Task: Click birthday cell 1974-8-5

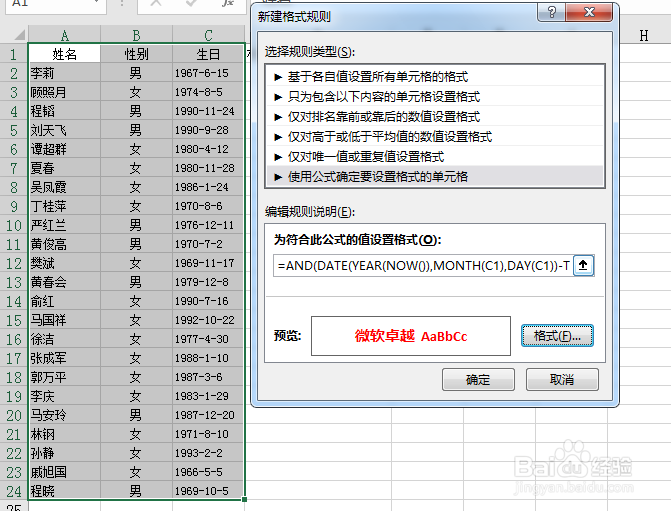Action: point(208,92)
